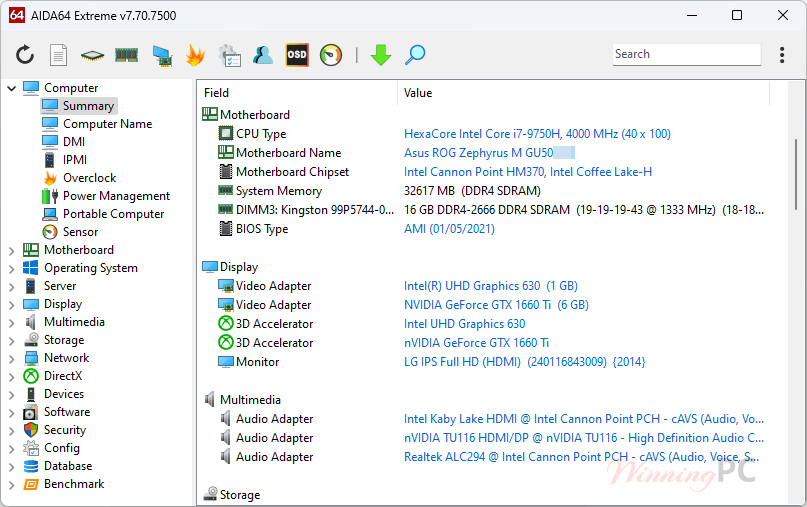Open the HexaCore Intel Core i7-9750H link
Image resolution: width=807 pixels, height=507 pixels.
537,134
